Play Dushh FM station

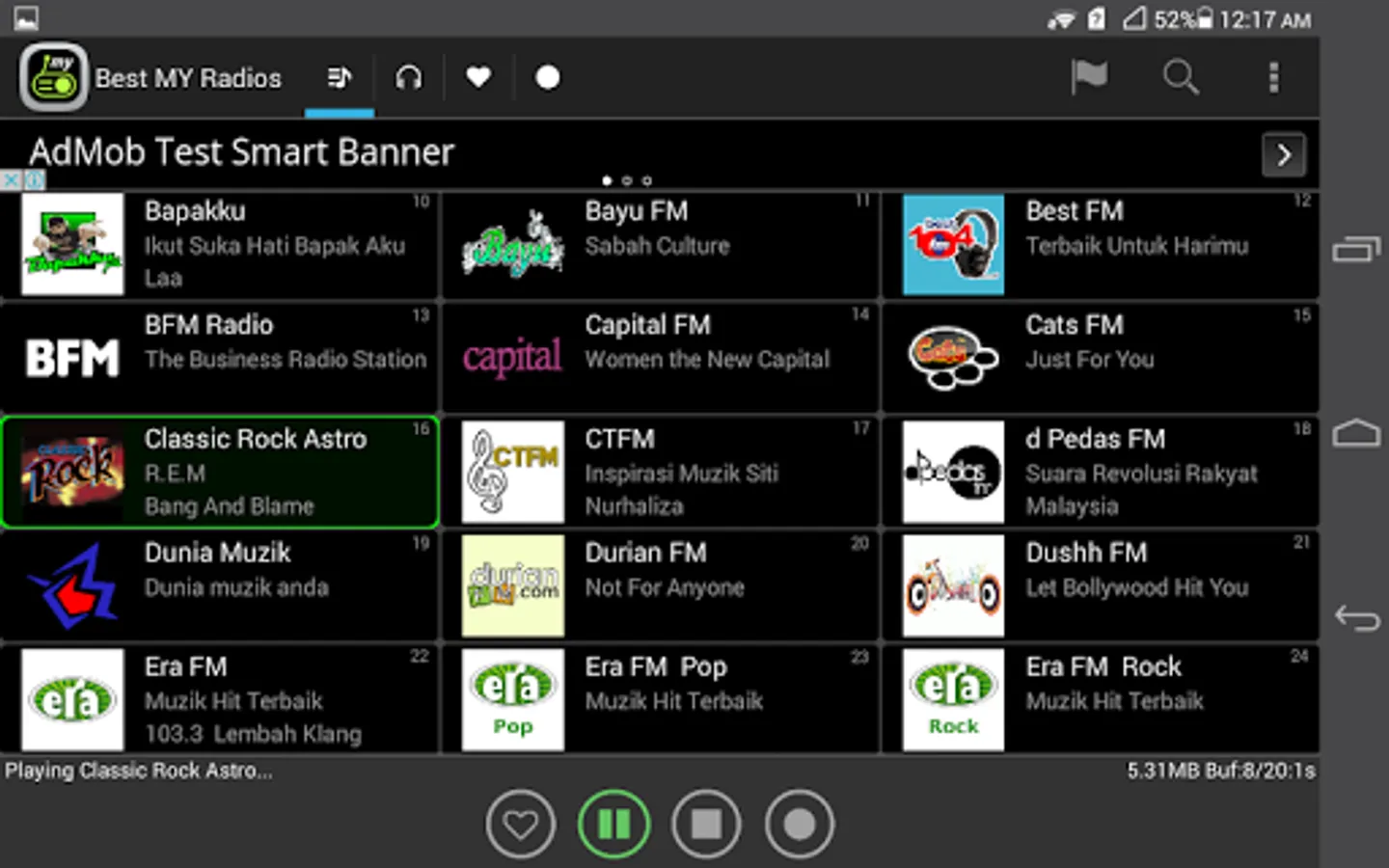coord(1101,585)
